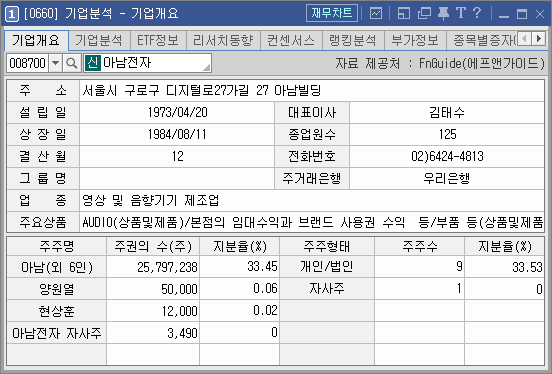Click the duplicate window icon
The width and height of the screenshot is (552, 374).
(424, 14)
